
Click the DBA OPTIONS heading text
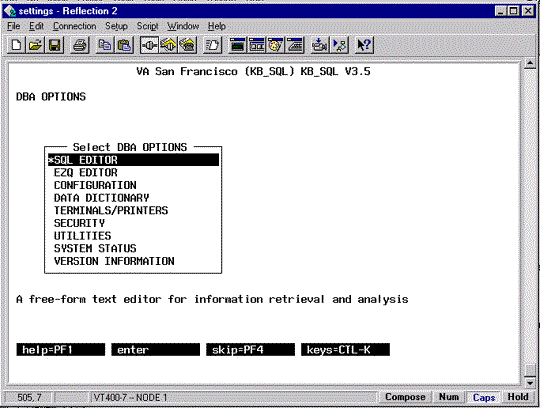(51, 97)
